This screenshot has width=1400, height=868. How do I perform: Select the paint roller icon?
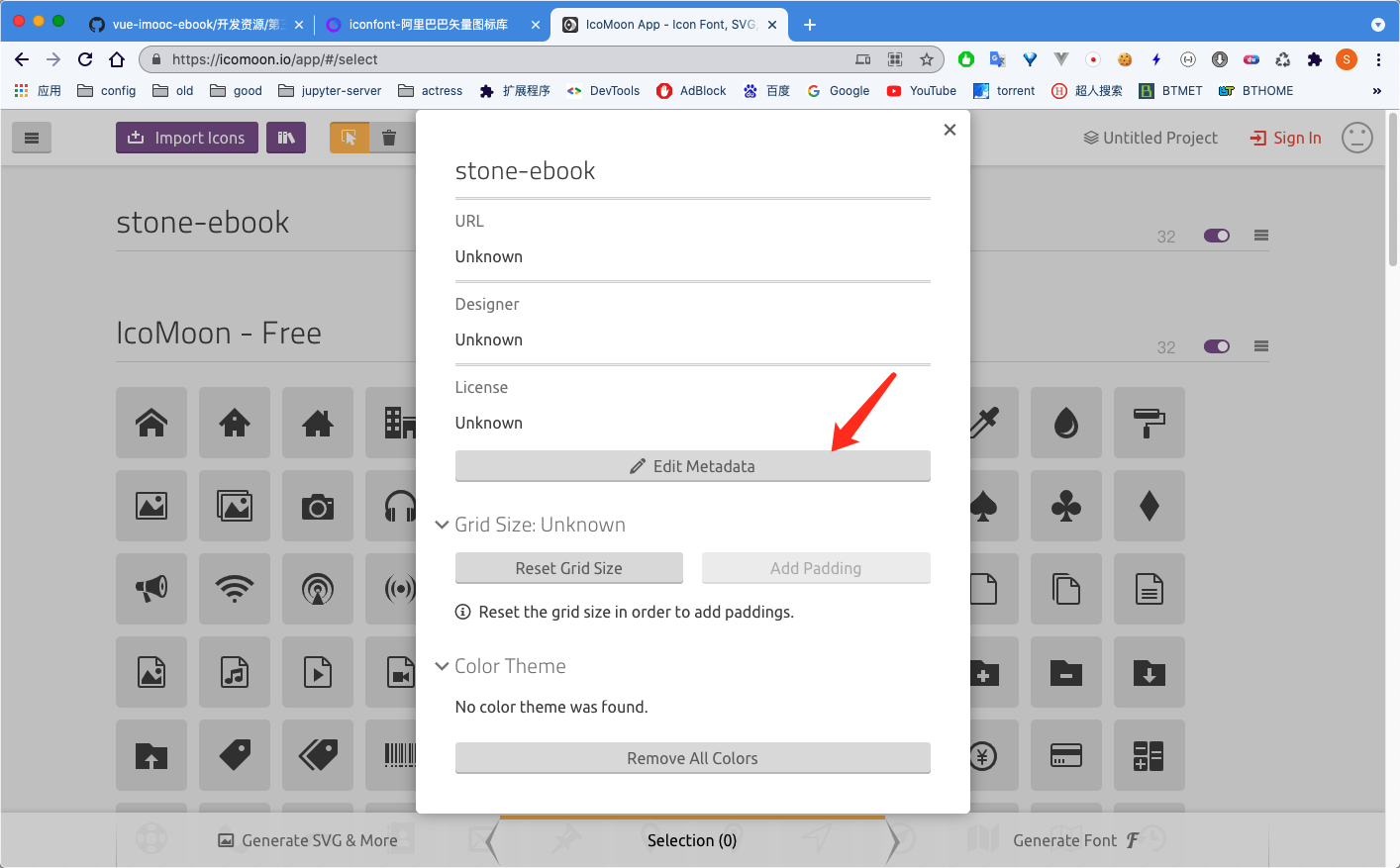coord(1150,423)
